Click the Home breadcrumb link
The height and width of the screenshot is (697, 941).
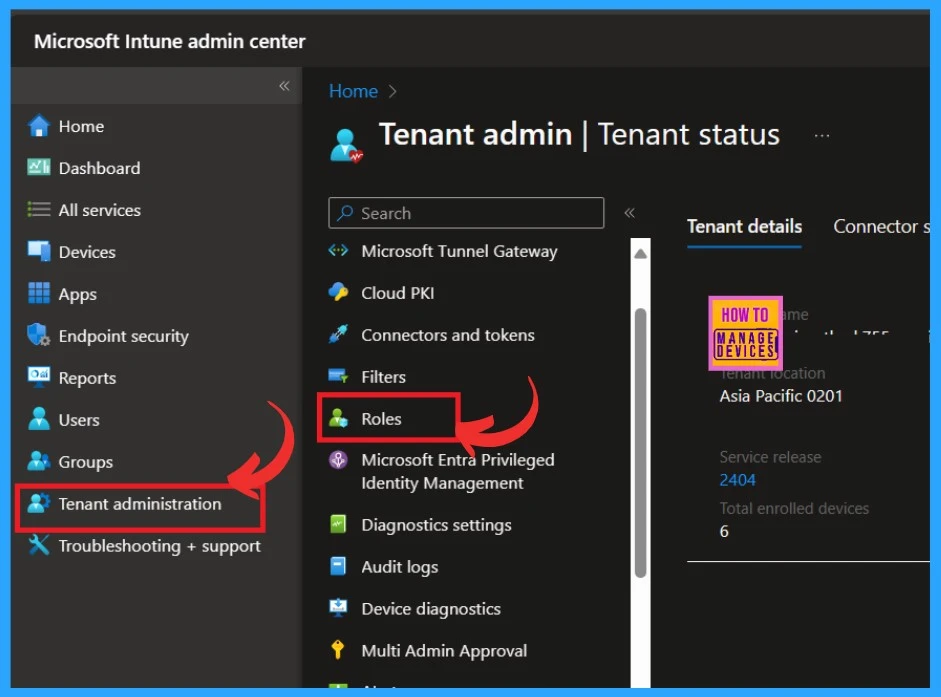(x=353, y=91)
